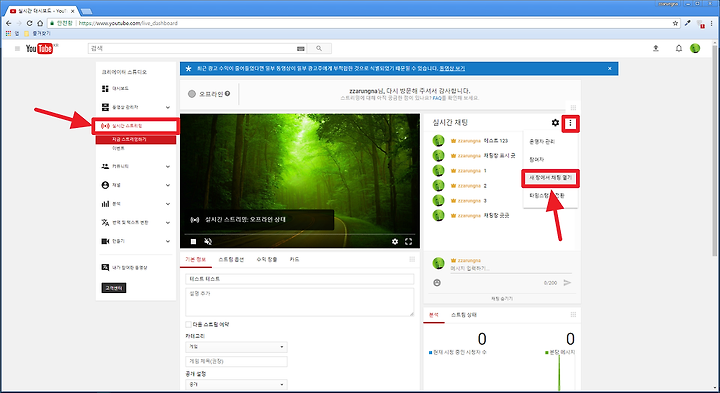Unmute the player via the muted speaker icon
The image size is (720, 393).
(208, 241)
